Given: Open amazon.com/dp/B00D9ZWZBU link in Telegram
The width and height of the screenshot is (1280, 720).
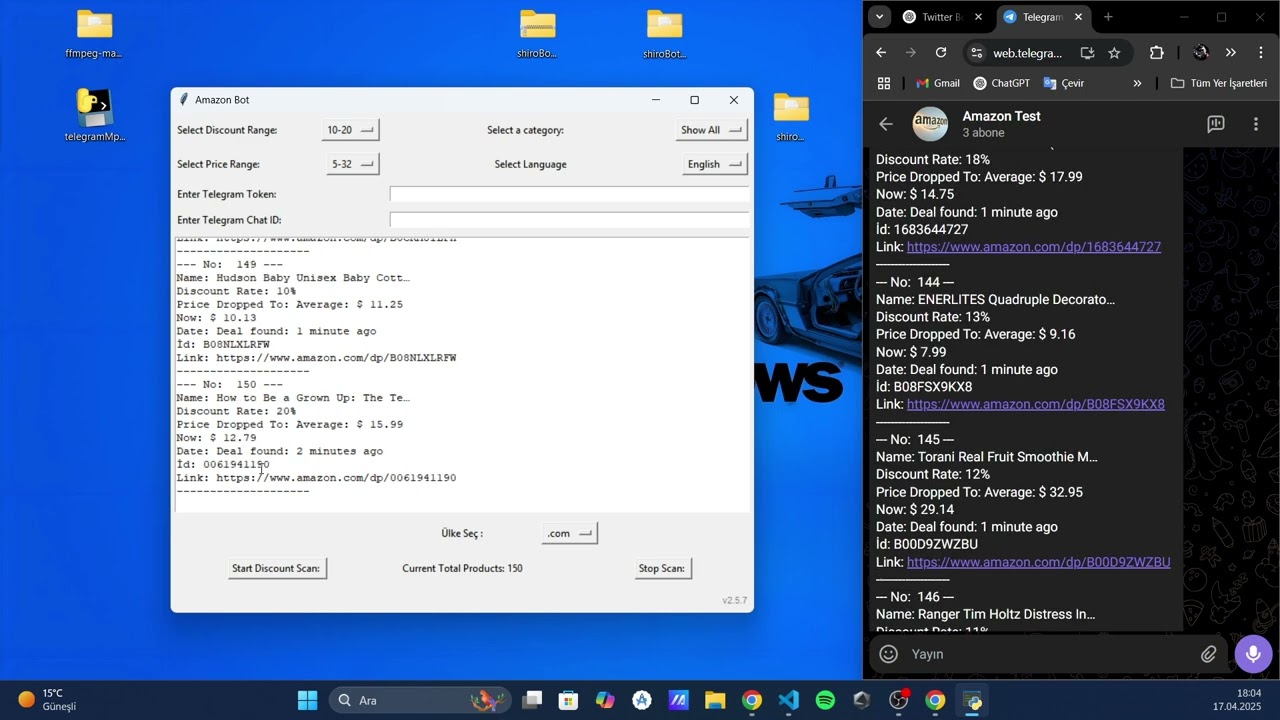Looking at the screenshot, I should tap(1039, 562).
